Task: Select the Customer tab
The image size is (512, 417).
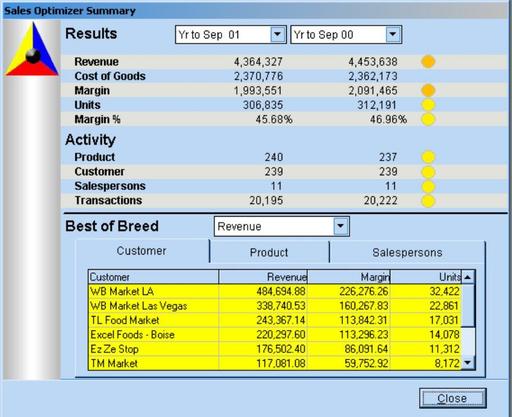Action: (x=141, y=251)
